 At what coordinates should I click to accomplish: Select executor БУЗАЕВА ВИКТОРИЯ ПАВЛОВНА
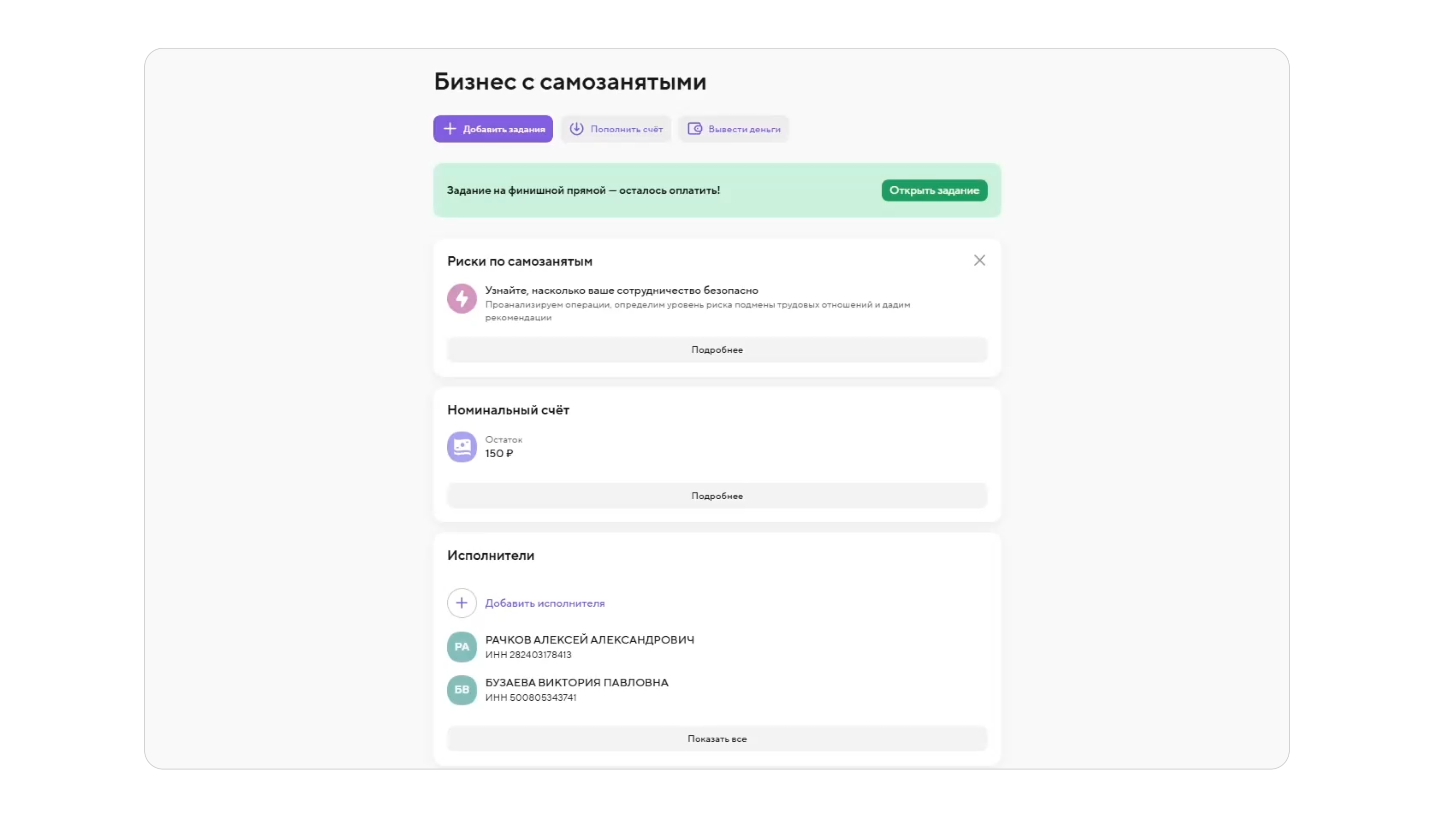pyautogui.click(x=576, y=682)
